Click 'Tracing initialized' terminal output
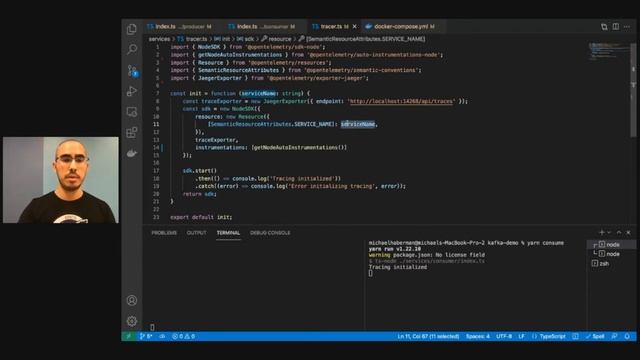The height and width of the screenshot is (360, 640). pyautogui.click(x=398, y=267)
